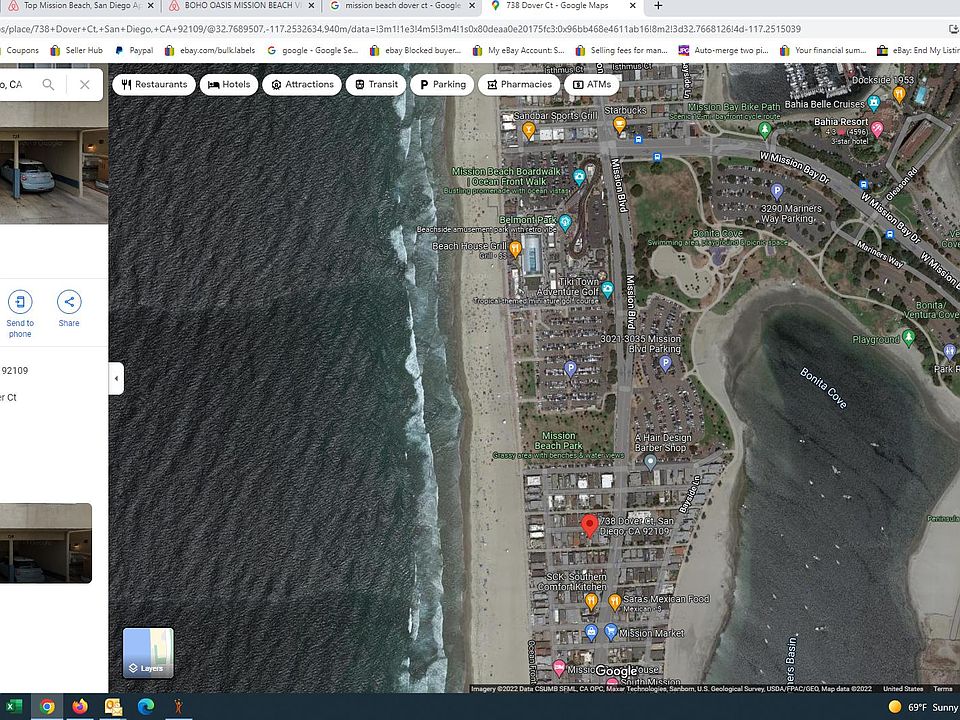Click the Mission Beach Park label
The image size is (960, 720).
pos(558,441)
